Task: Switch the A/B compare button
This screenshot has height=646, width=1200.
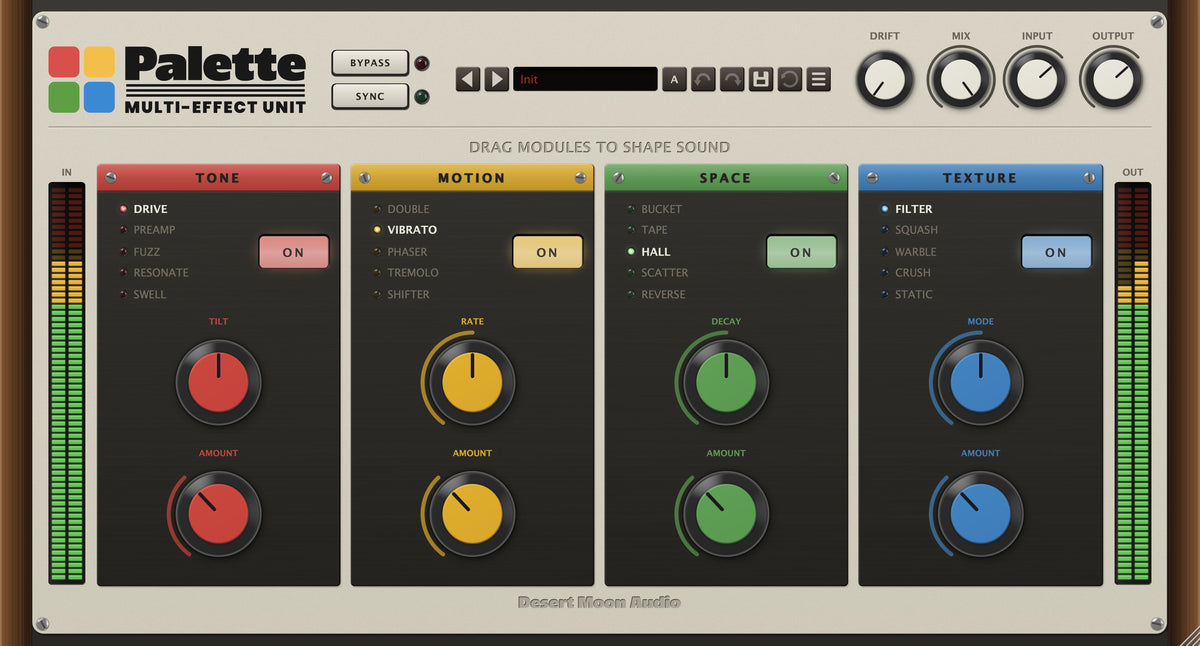Action: coord(674,79)
